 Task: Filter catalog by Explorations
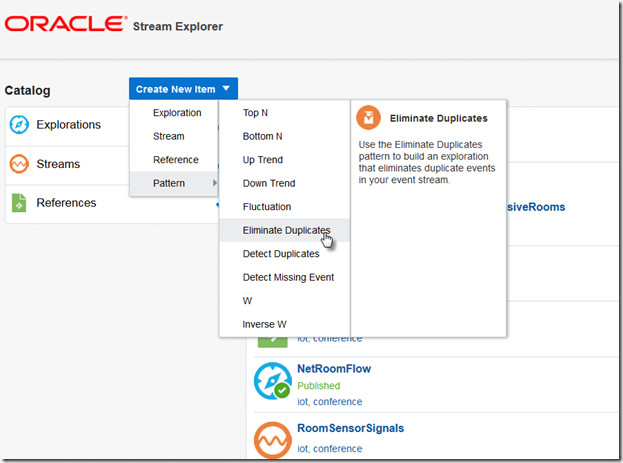click(x=69, y=125)
